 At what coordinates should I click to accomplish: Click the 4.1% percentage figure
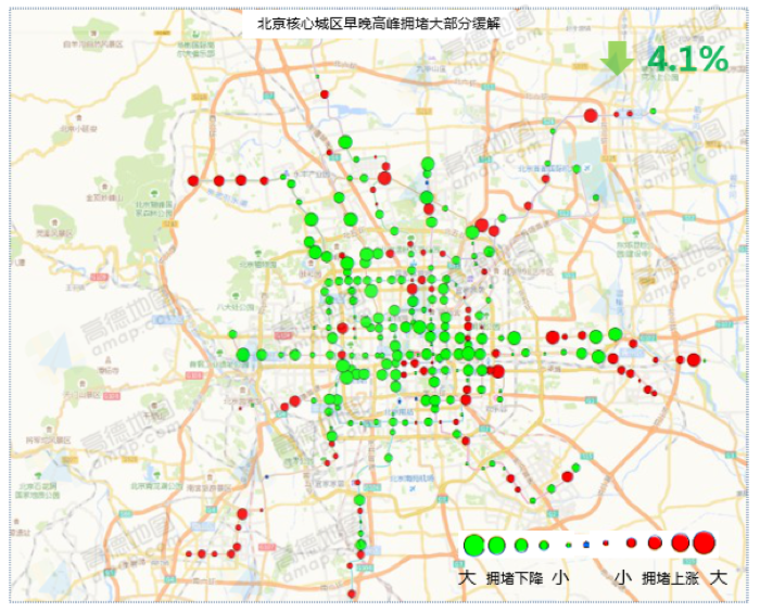pos(687,59)
